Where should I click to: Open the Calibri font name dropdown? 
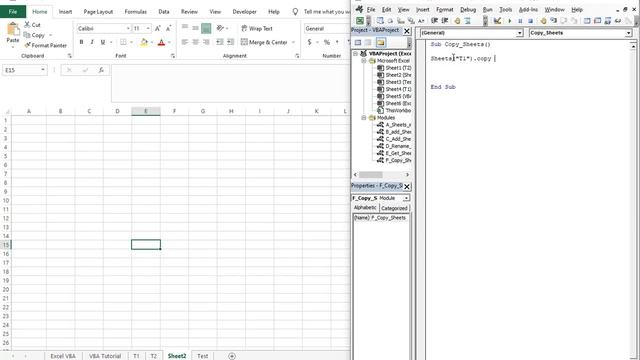click(x=128, y=28)
